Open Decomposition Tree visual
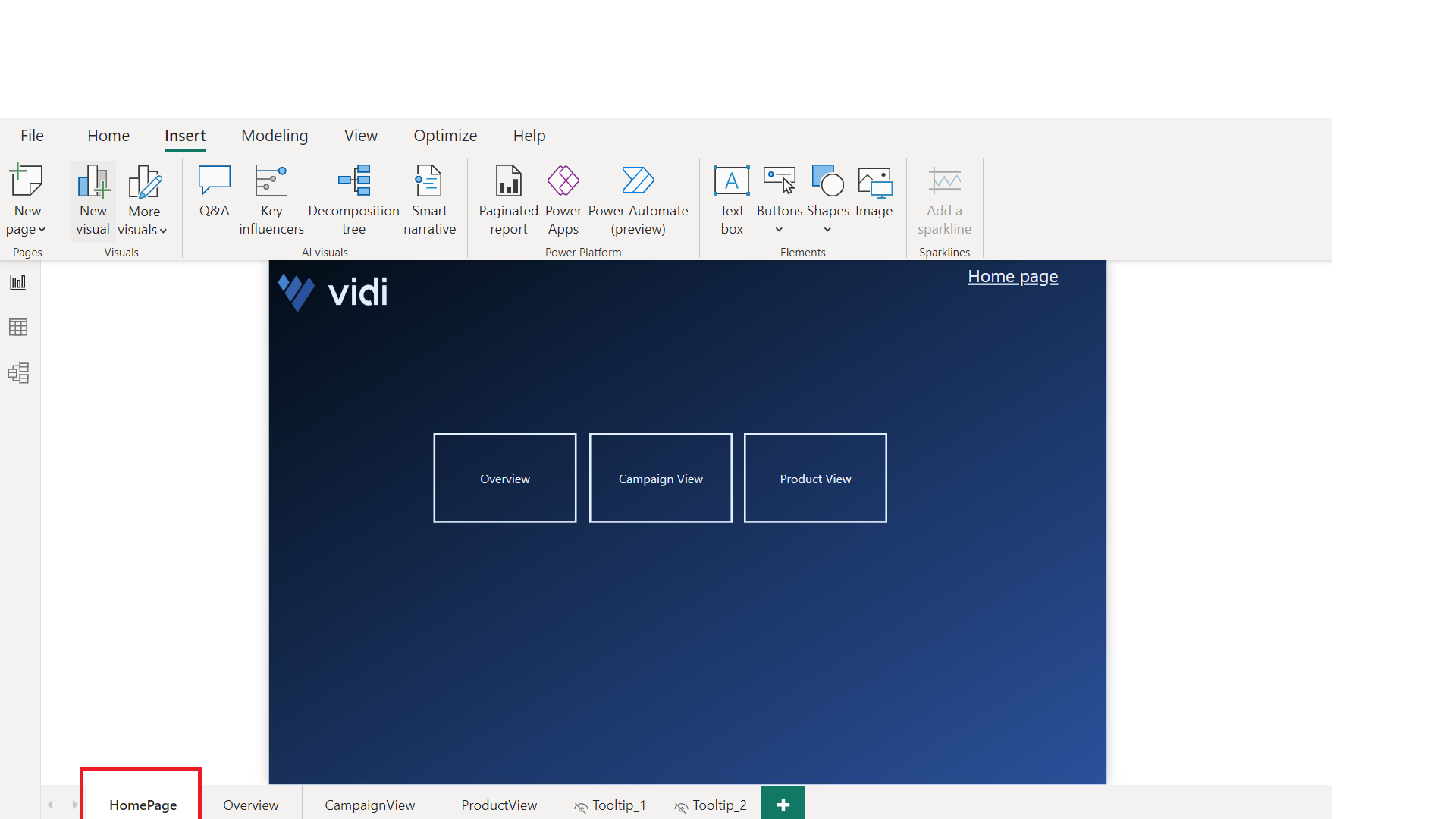 [x=353, y=197]
